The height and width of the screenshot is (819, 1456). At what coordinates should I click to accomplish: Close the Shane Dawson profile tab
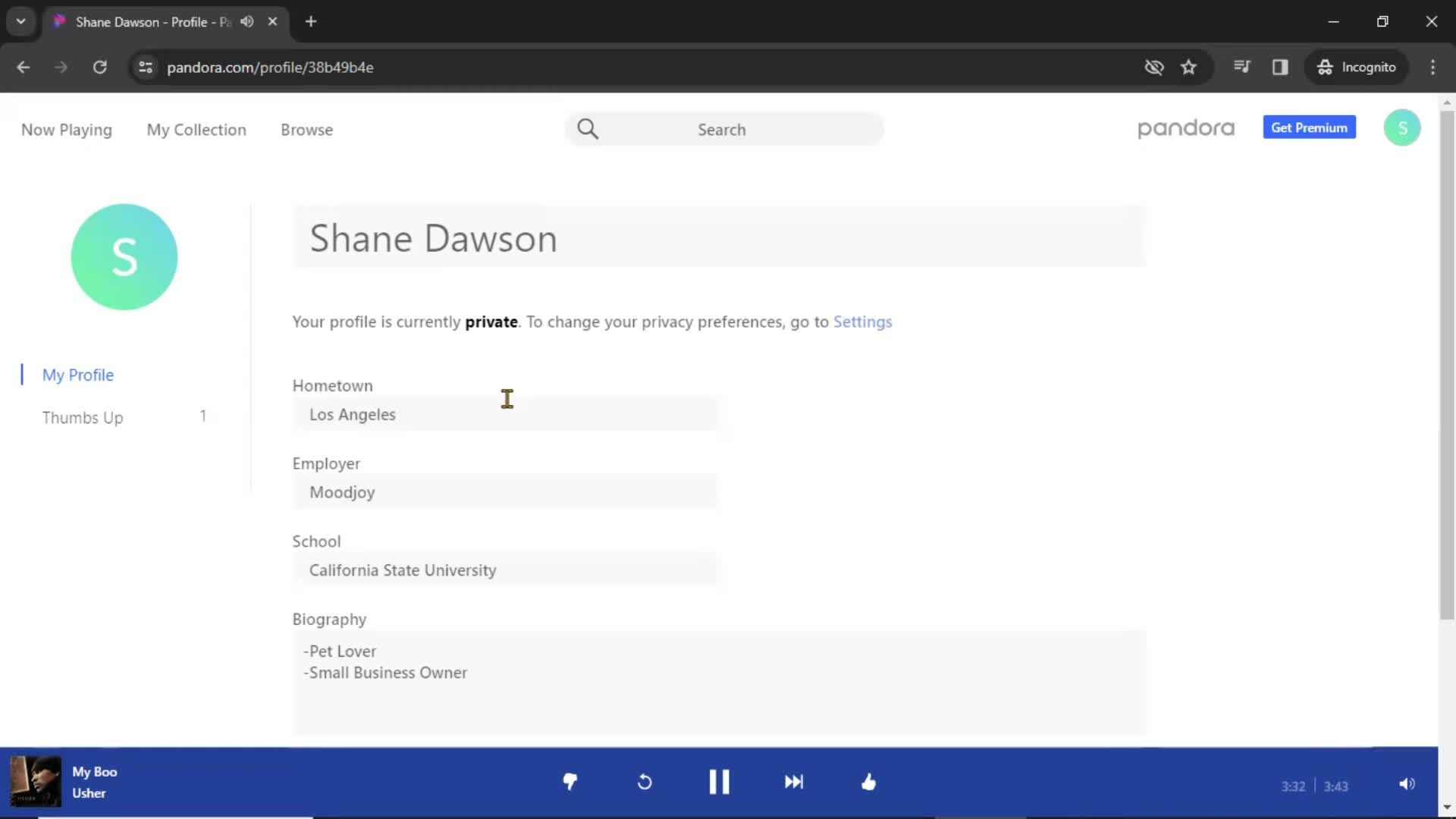pos(272,22)
